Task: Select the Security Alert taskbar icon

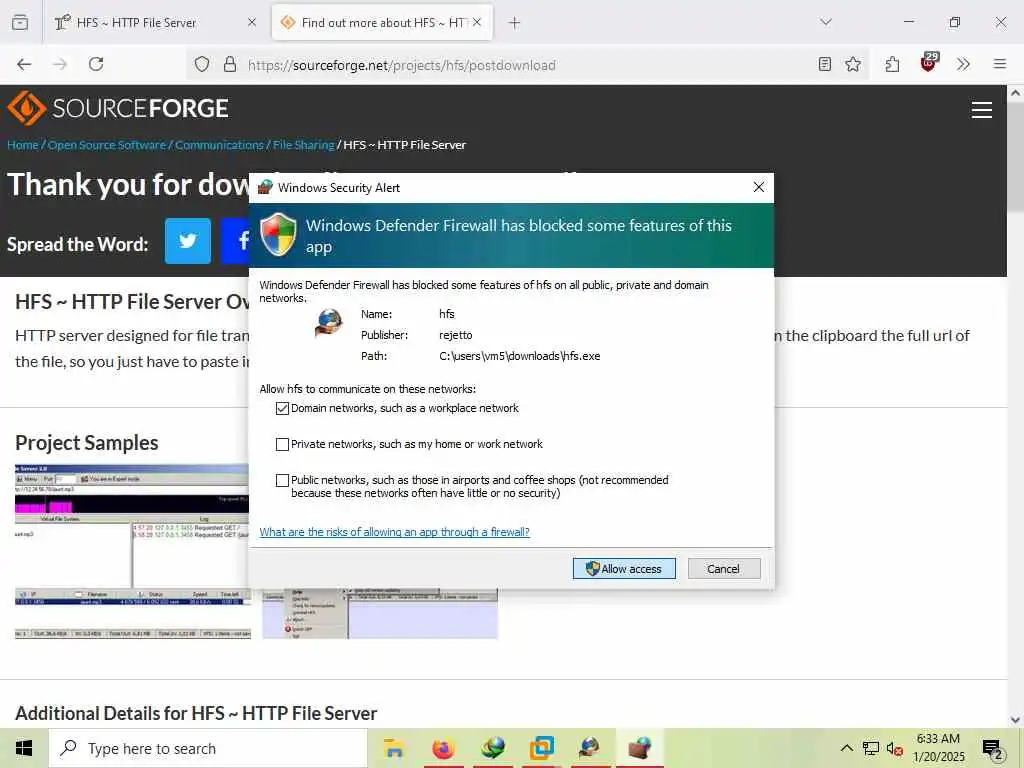Action: [x=639, y=748]
